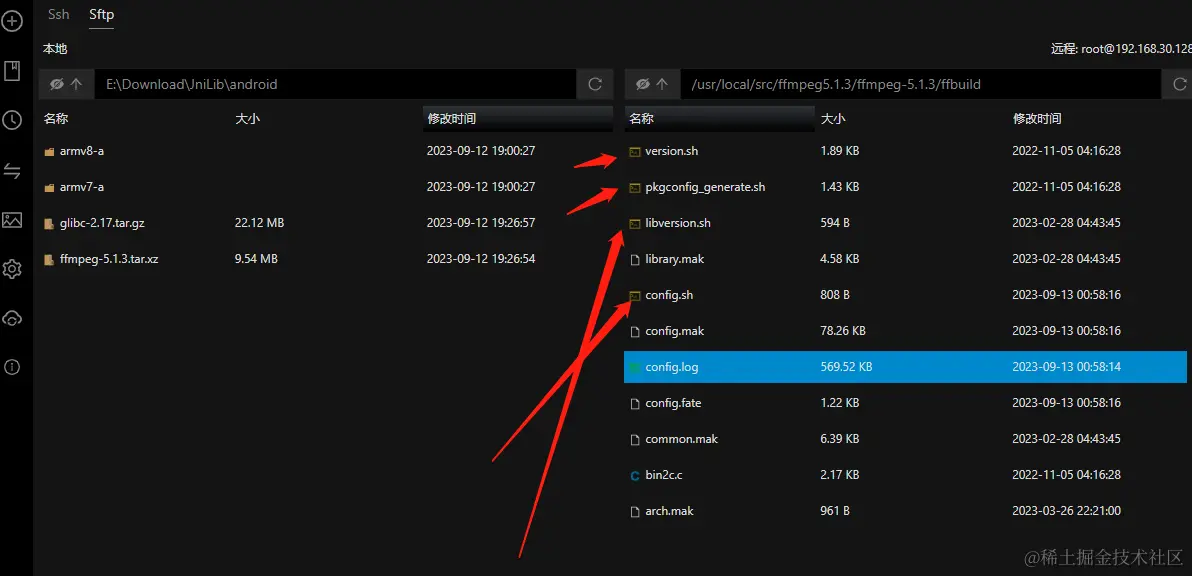Click the libversion.sh script icon
Viewport: 1192px width, 576px height.
click(635, 223)
